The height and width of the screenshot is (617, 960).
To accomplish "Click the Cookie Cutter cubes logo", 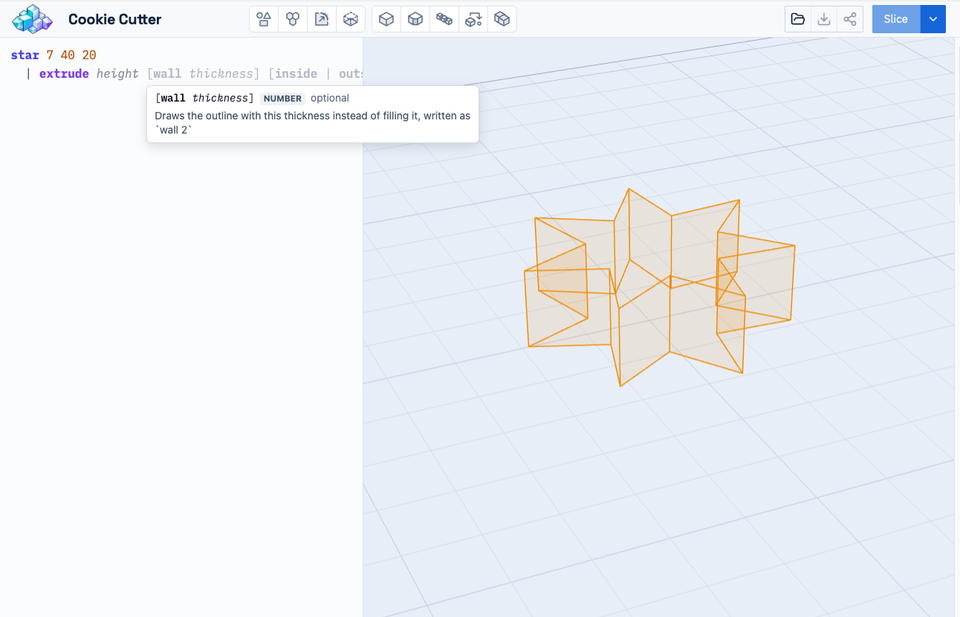I will pos(32,19).
